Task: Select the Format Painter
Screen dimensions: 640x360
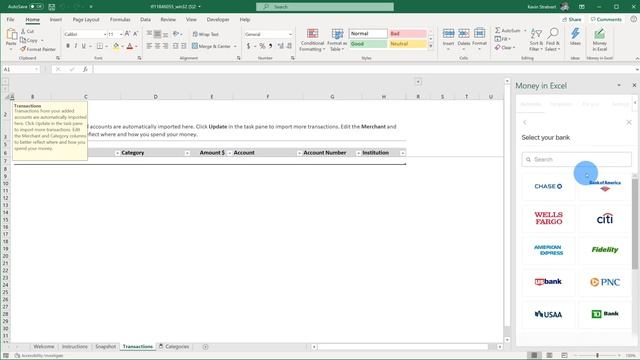Action: tap(38, 49)
